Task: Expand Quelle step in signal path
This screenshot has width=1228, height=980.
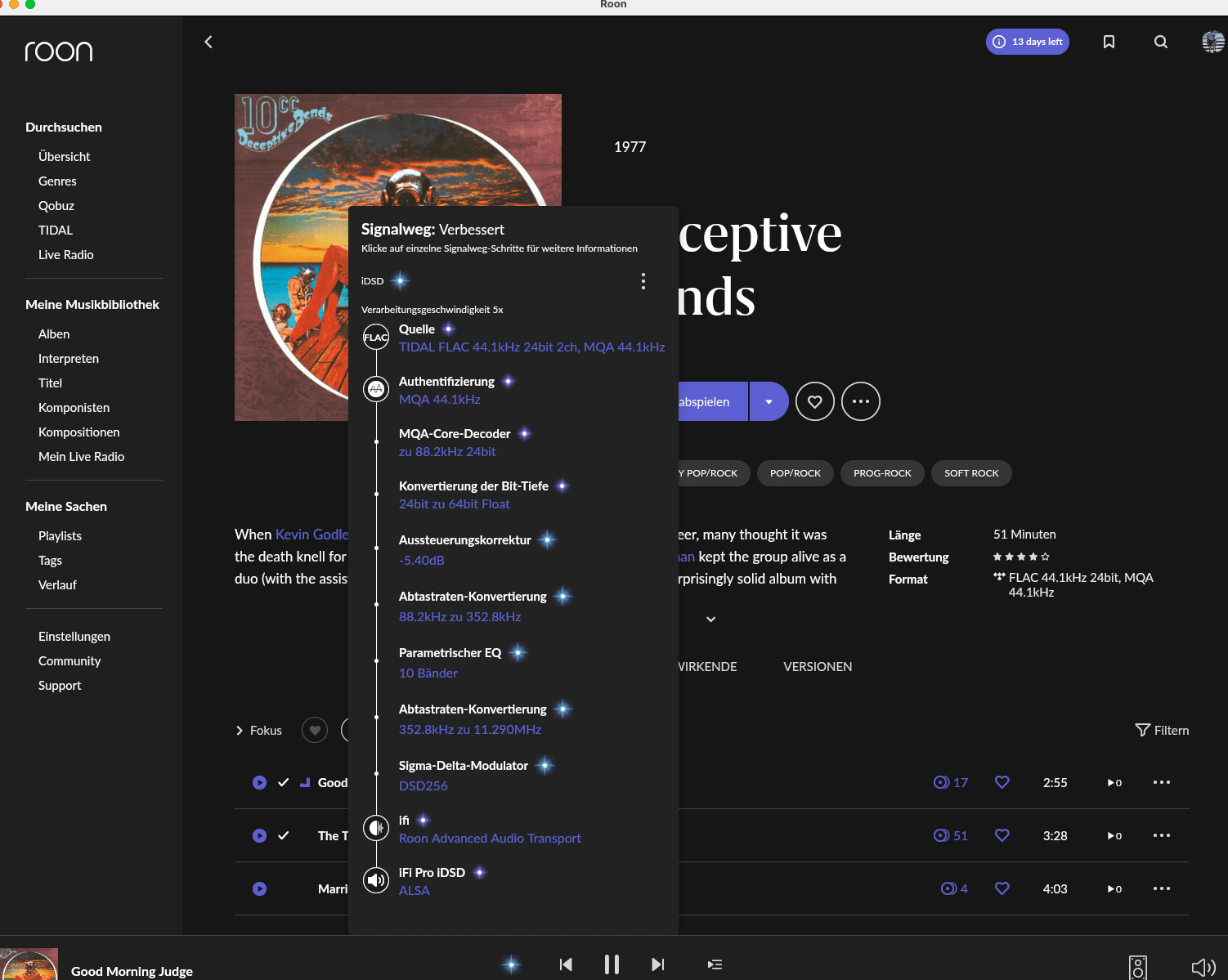Action: tap(417, 329)
